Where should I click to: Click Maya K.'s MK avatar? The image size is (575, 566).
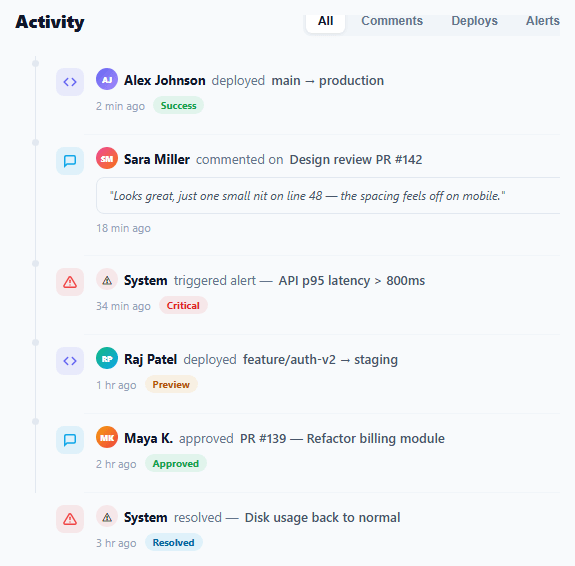107,437
